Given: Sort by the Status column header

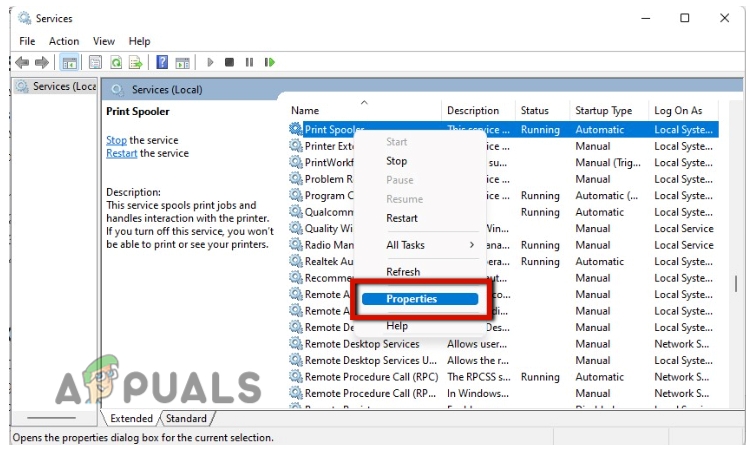Looking at the screenshot, I should (x=542, y=110).
